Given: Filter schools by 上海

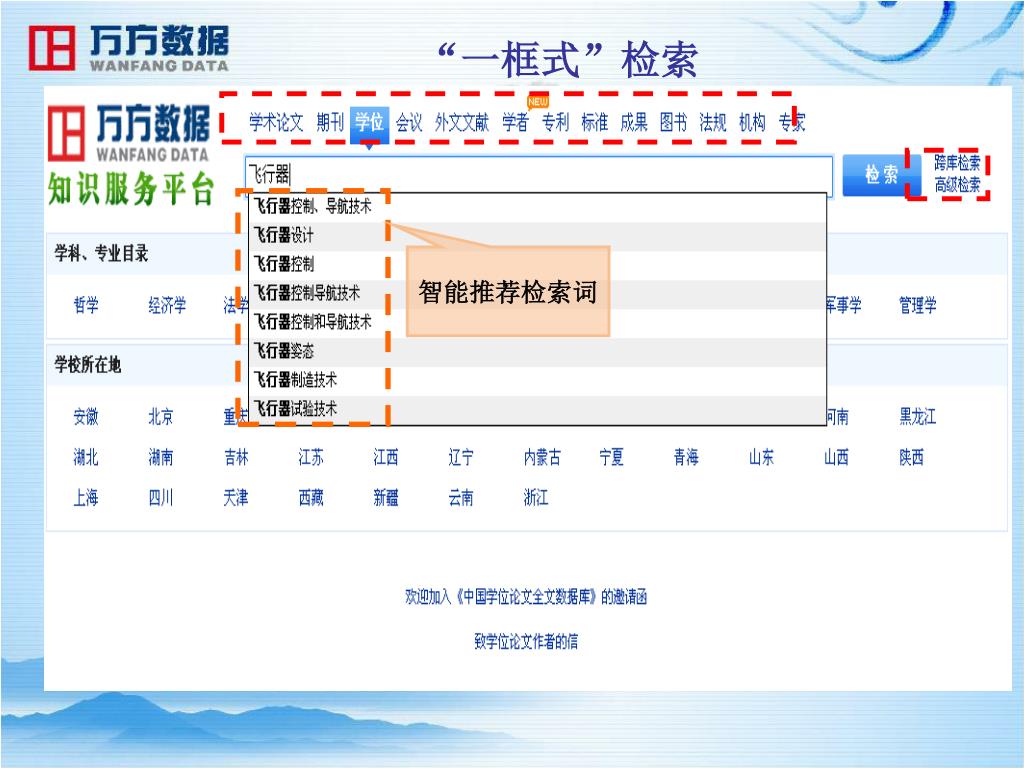Looking at the screenshot, I should [x=86, y=498].
